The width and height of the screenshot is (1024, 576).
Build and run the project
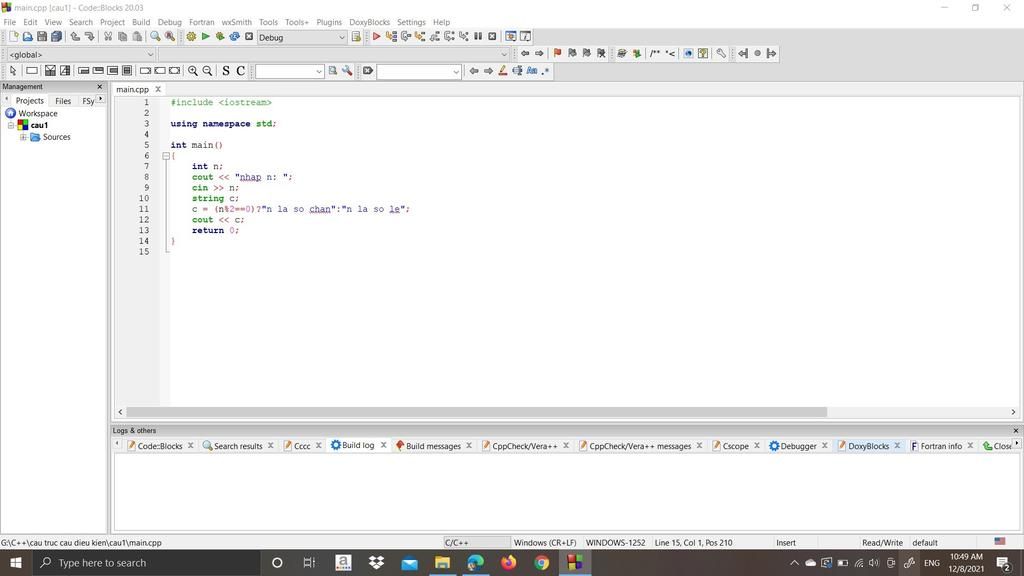click(219, 37)
